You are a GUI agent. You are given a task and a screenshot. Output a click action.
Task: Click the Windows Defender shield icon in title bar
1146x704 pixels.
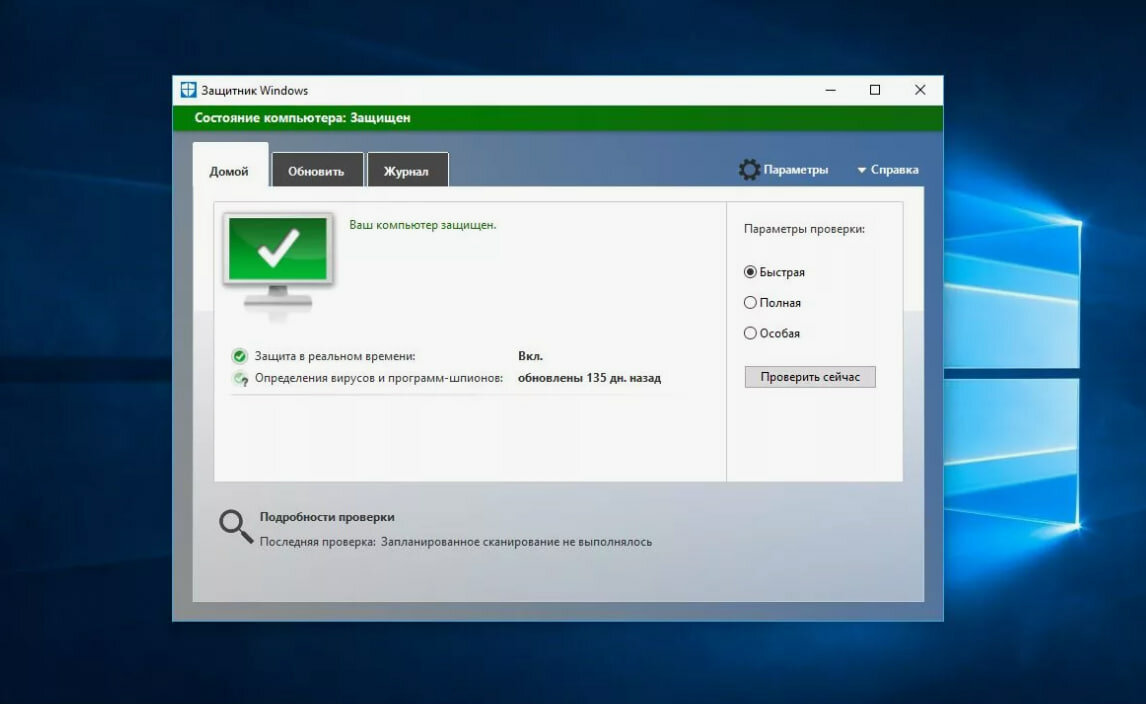(x=189, y=90)
